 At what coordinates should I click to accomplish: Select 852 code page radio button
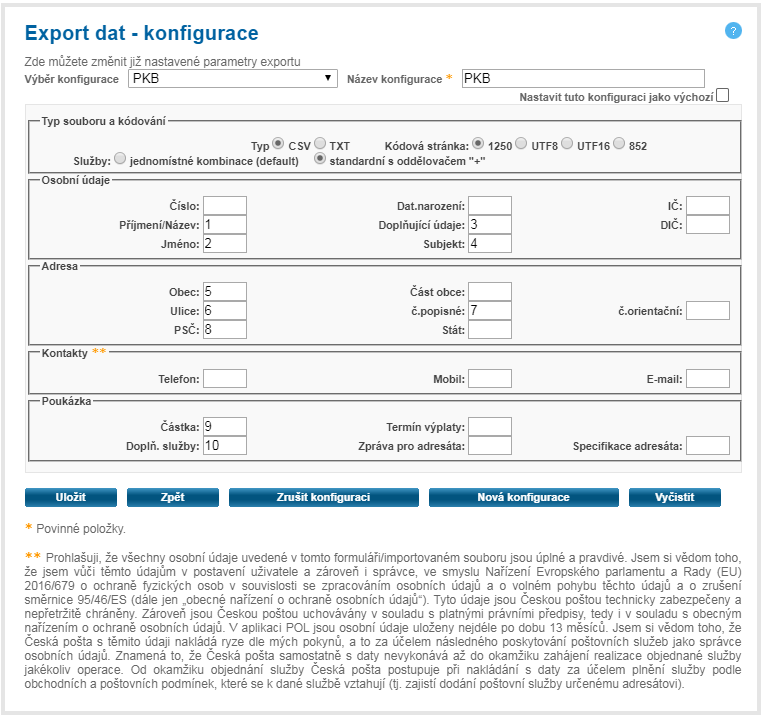pyautogui.click(x=619, y=144)
